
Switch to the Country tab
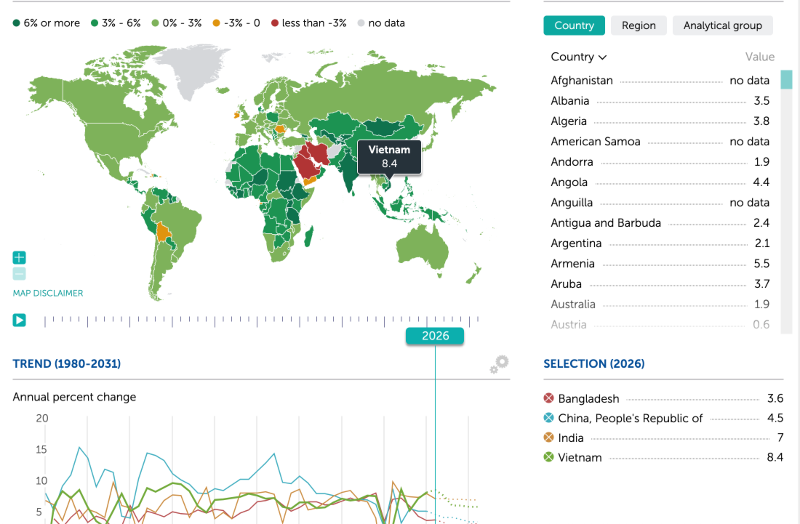point(574,26)
